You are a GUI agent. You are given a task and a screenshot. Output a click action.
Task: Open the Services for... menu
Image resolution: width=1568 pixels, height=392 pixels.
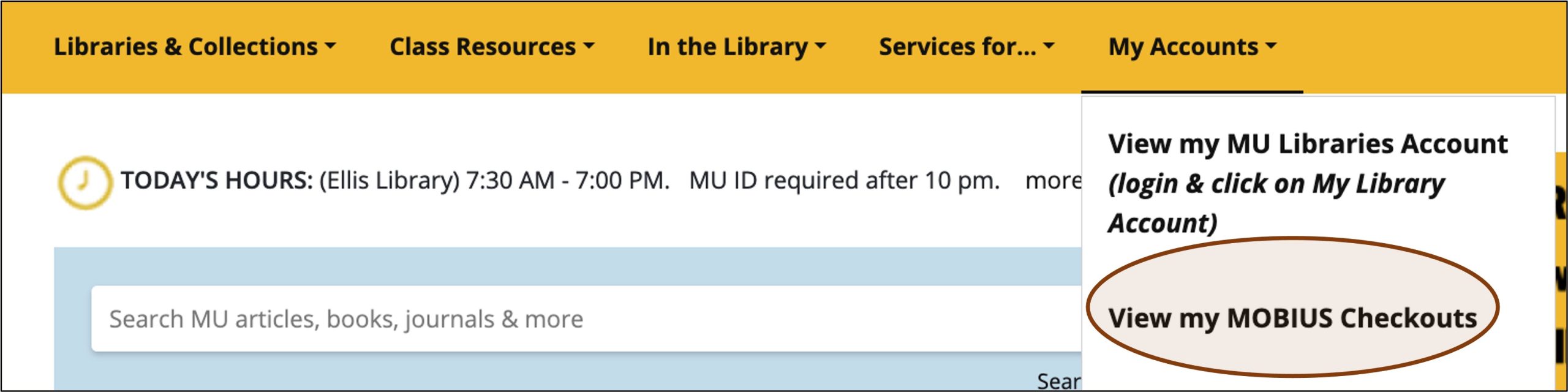click(x=957, y=47)
